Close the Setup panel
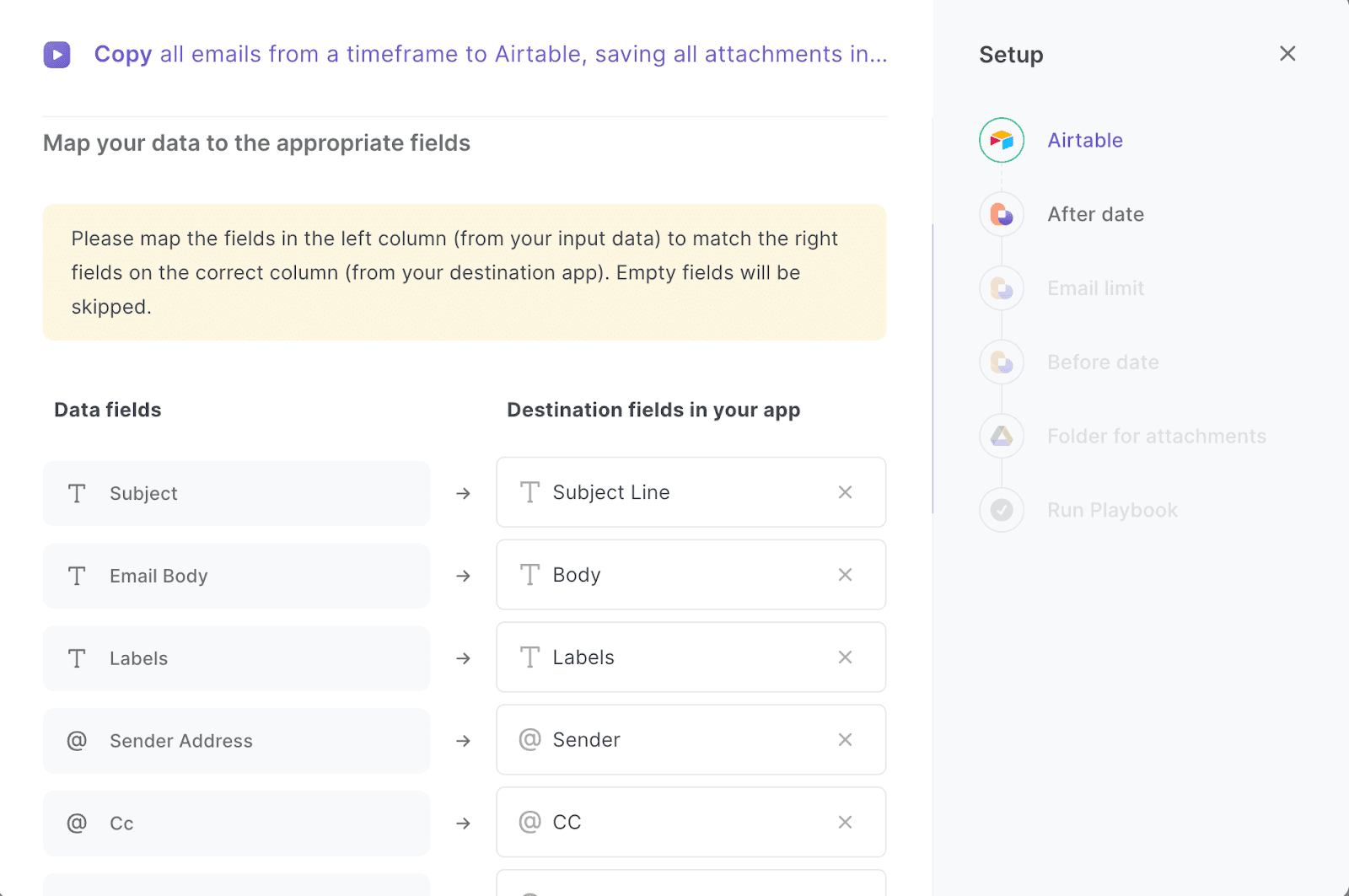Screen dimensions: 1349x896 point(1287,54)
